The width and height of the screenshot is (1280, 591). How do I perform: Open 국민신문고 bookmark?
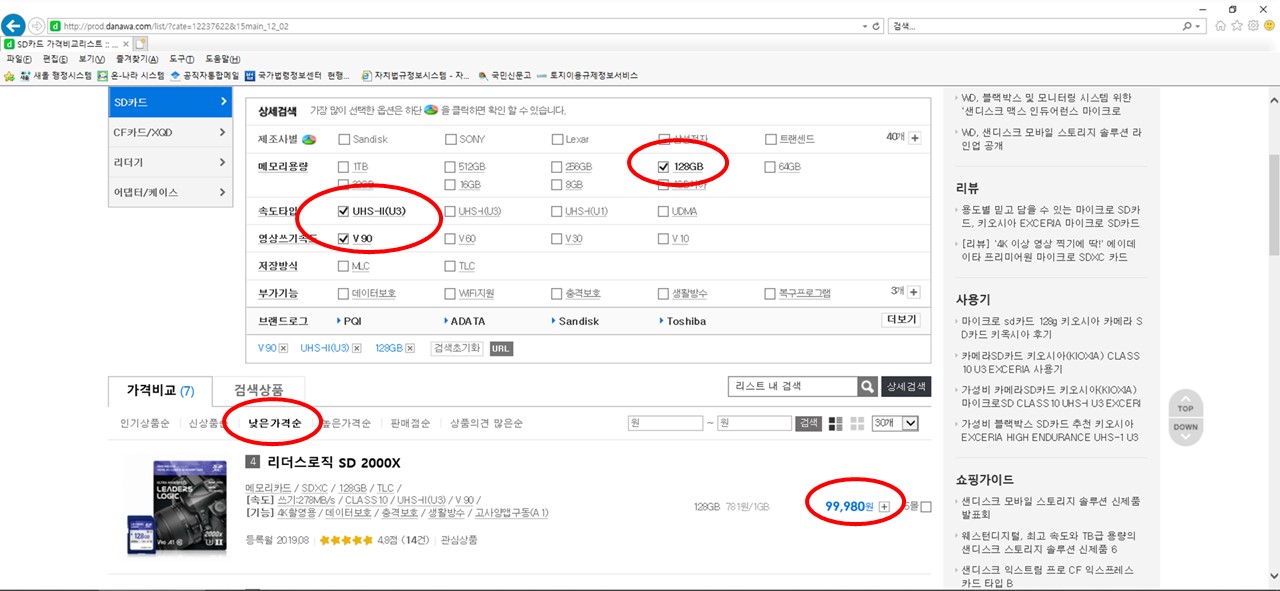503,75
